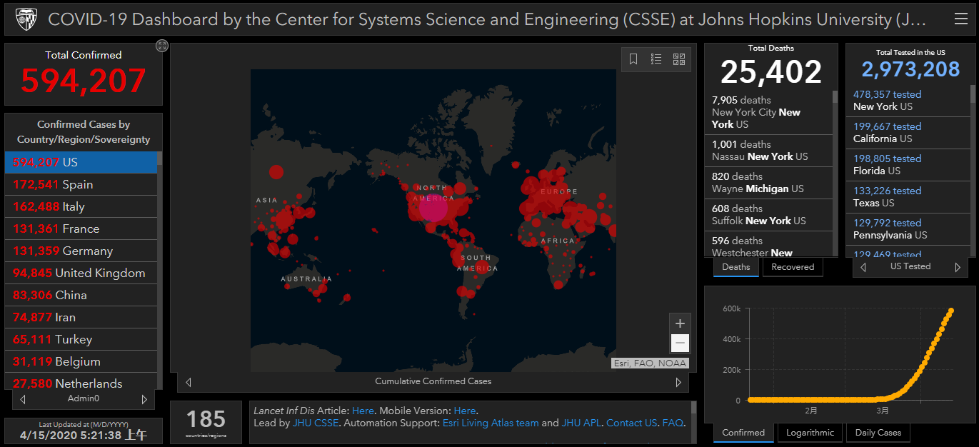
Task: Select Spain in the country list
Action: 80,185
